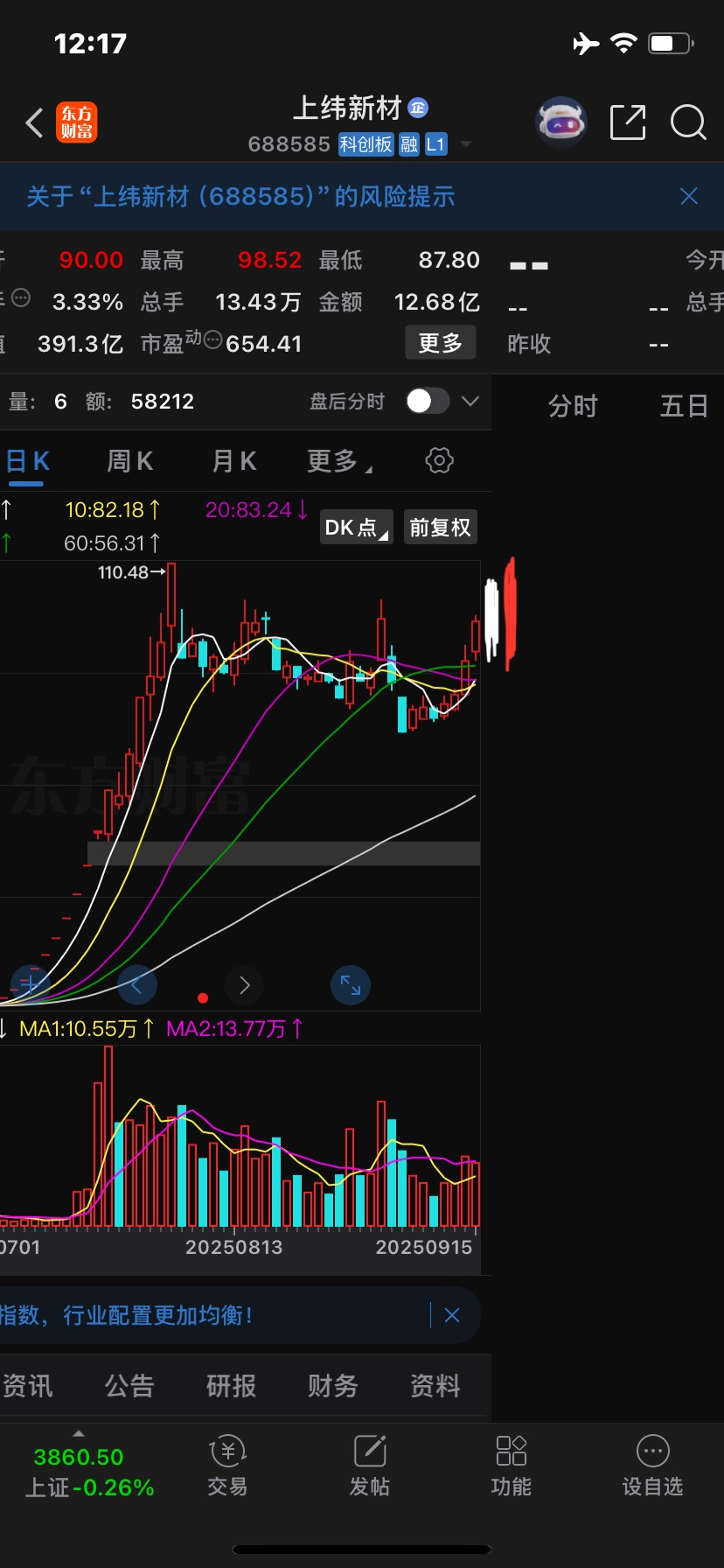Image resolution: width=724 pixels, height=1568 pixels.
Task: Open the 资讯 tab
Action: pos(27,1386)
